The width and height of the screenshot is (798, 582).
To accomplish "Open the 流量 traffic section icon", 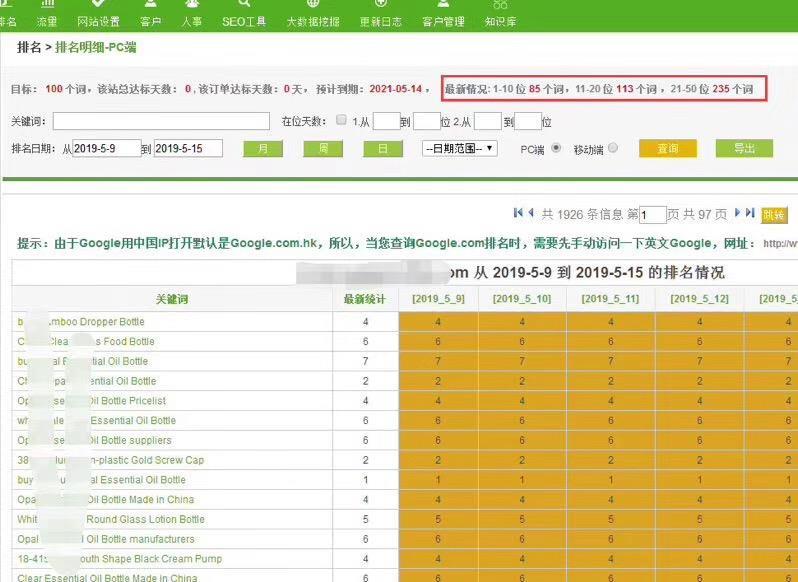I will [x=47, y=5].
